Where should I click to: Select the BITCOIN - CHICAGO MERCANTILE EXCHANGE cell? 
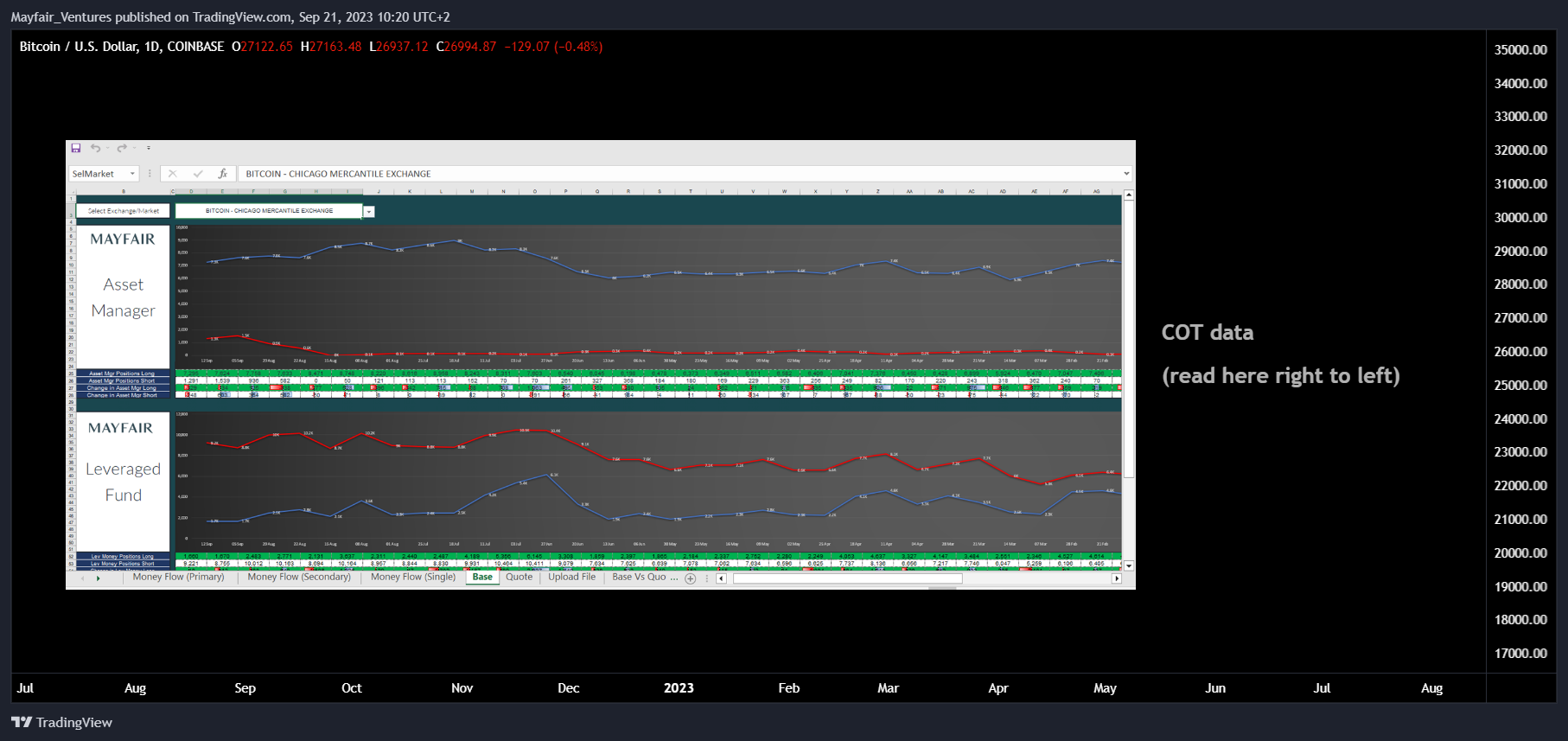pos(269,211)
